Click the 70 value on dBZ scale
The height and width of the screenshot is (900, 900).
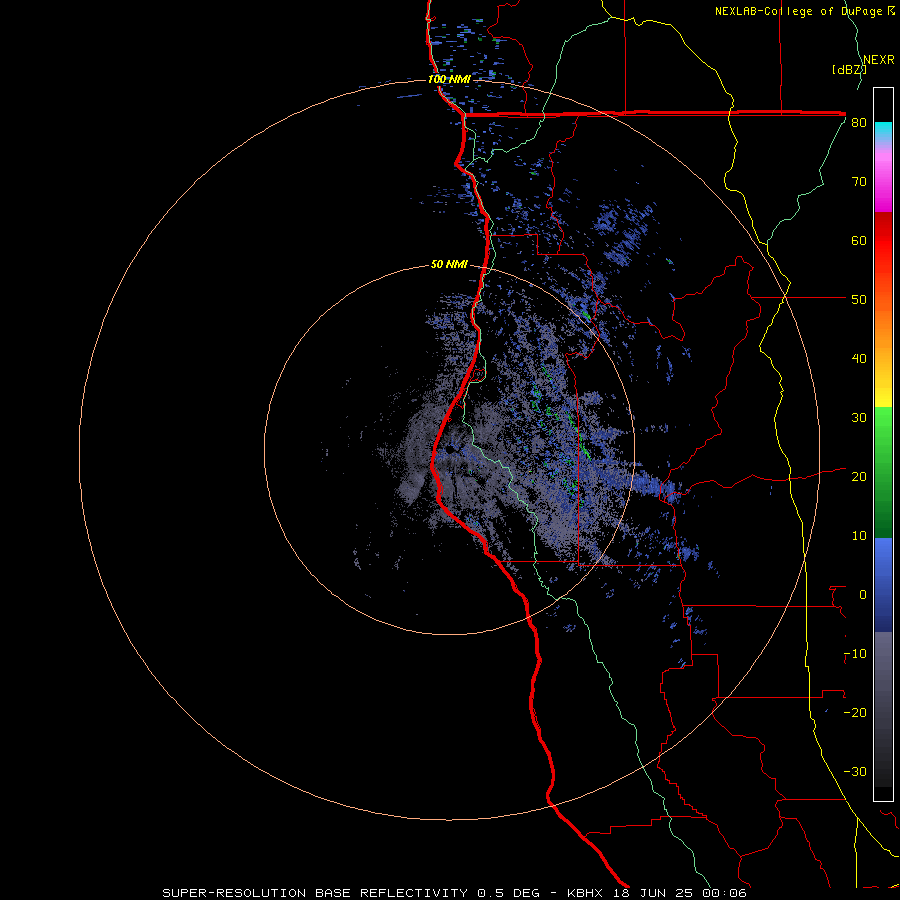[x=859, y=182]
